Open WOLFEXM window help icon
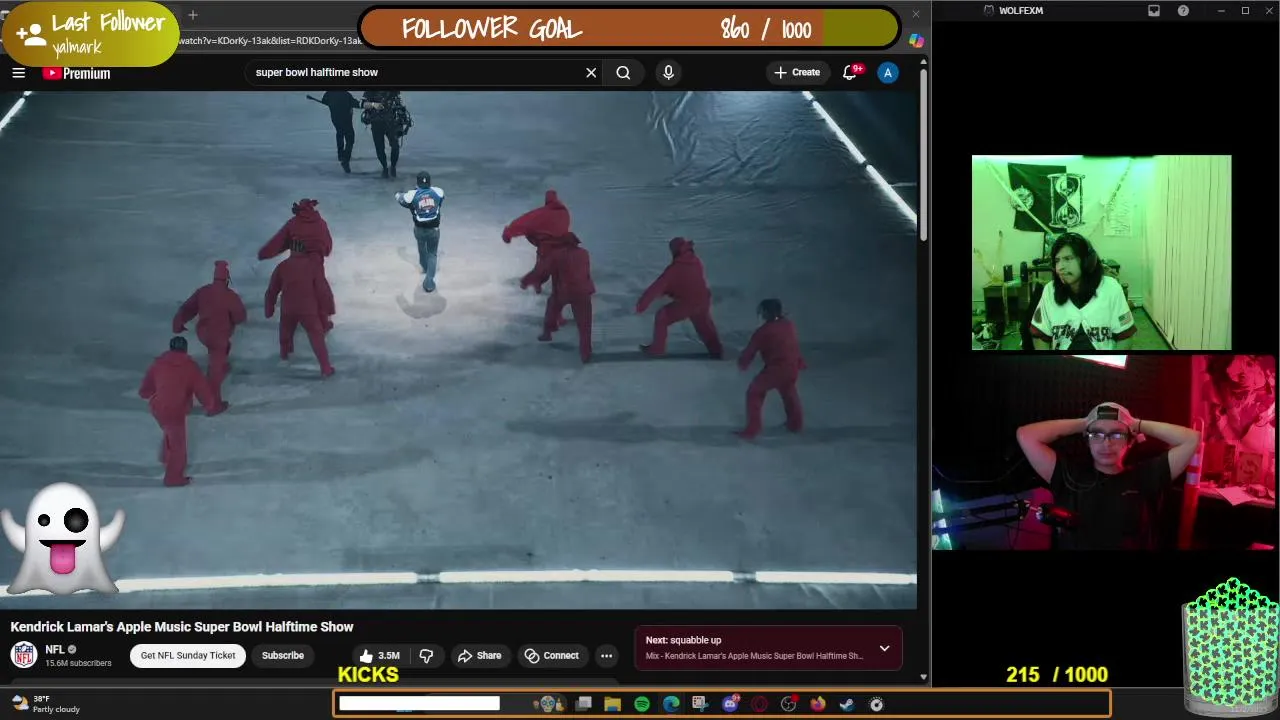 pos(1184,10)
